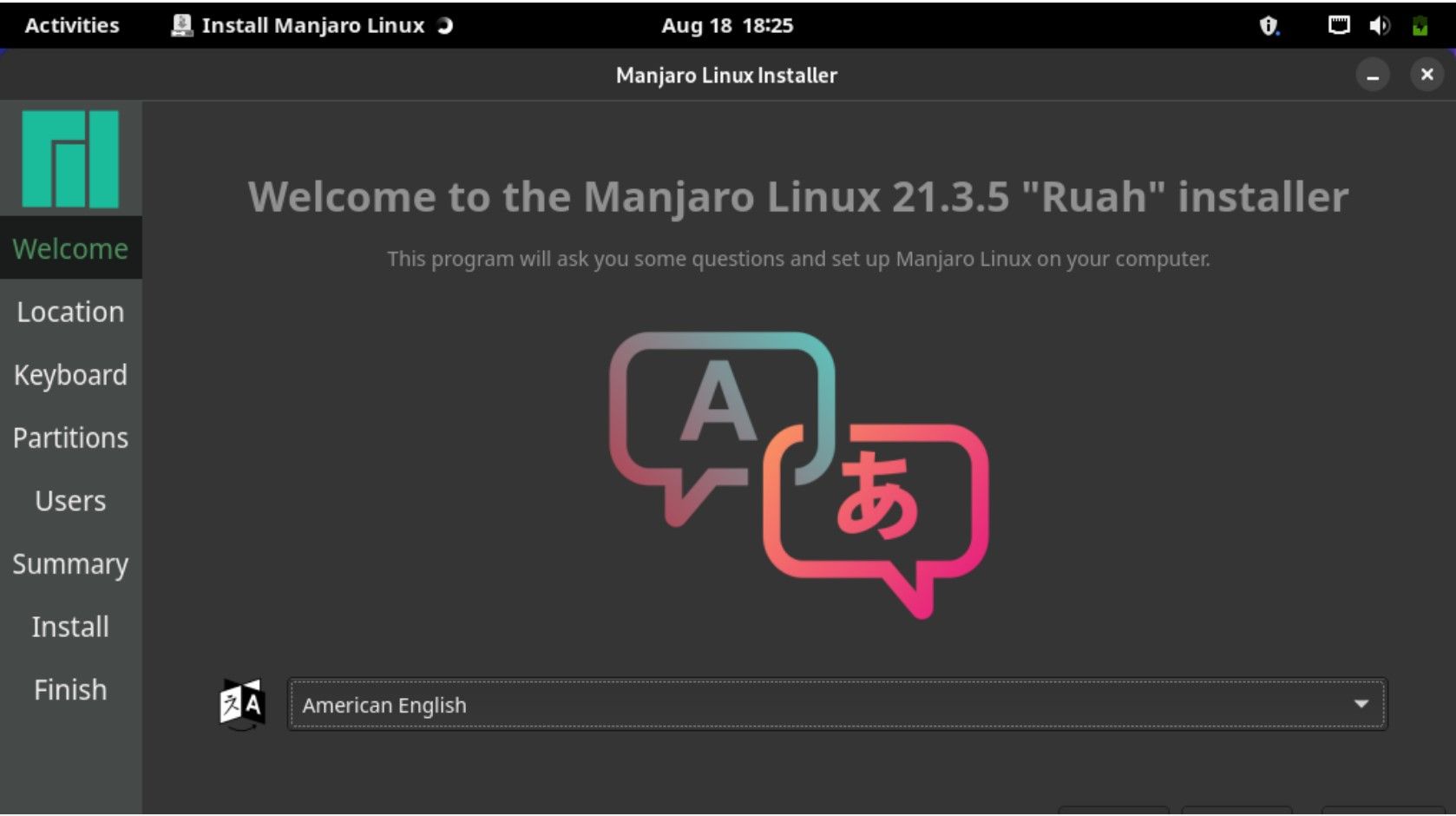The height and width of the screenshot is (816, 1456).
Task: Select the Users step in sidebar
Action: pos(70,501)
